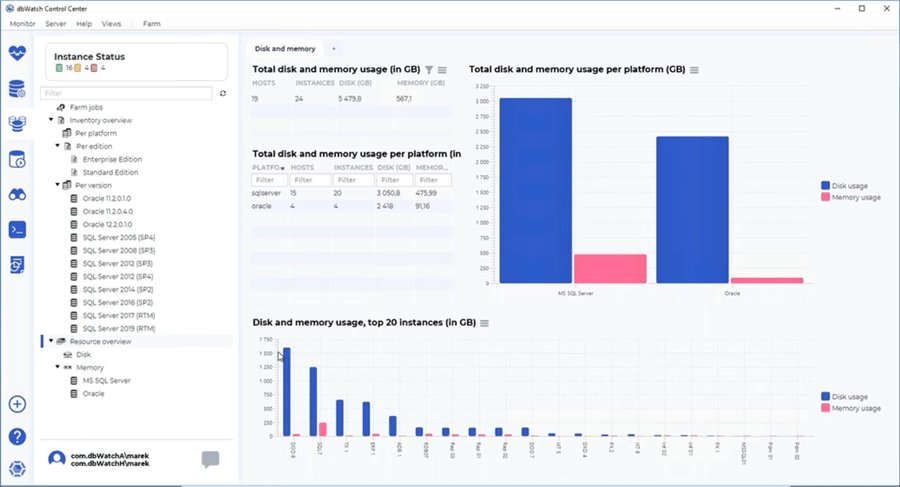
Task: Select MS SQL Server under Memory
Action: pos(106,380)
